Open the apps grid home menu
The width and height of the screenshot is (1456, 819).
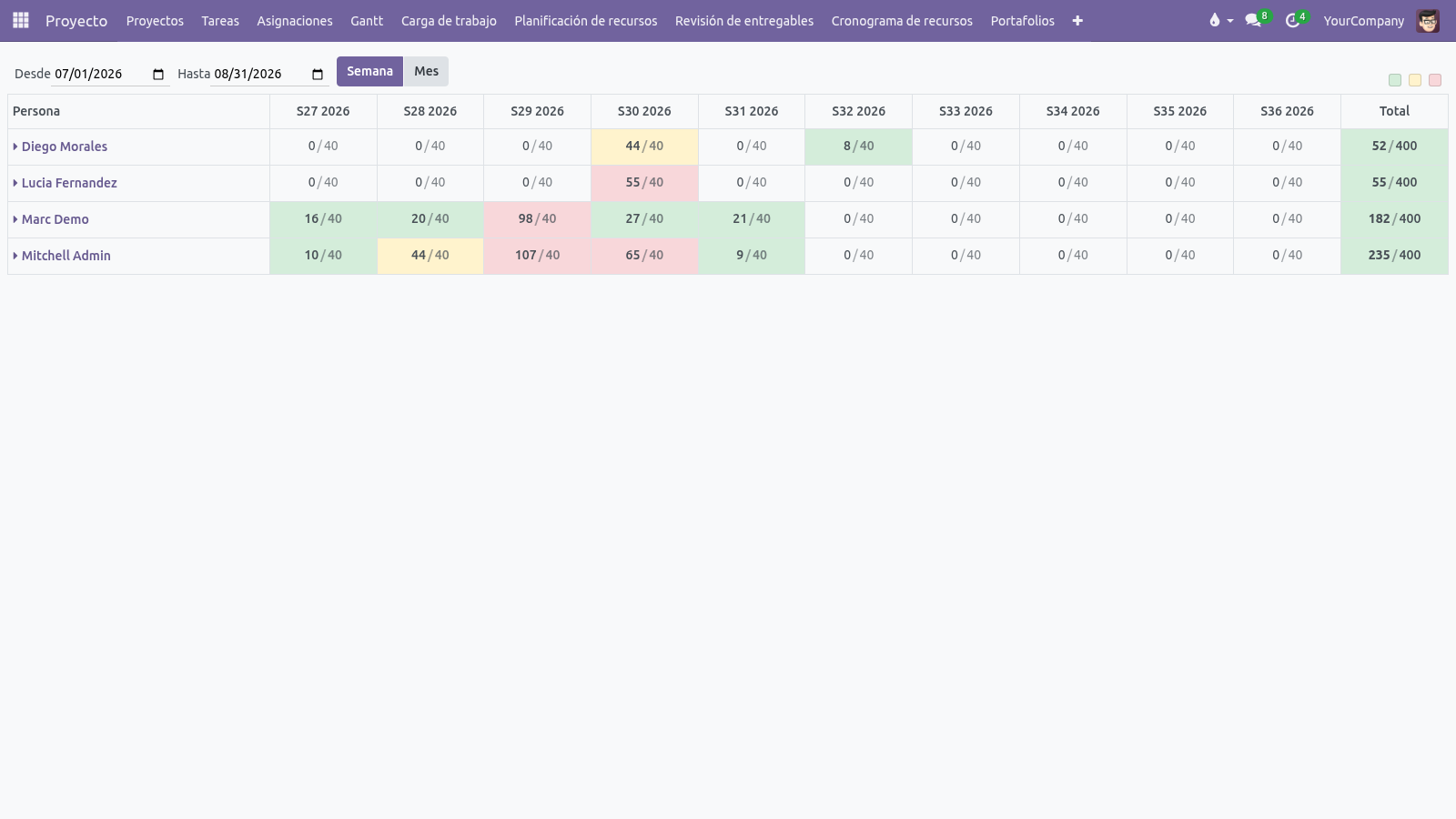click(x=21, y=20)
